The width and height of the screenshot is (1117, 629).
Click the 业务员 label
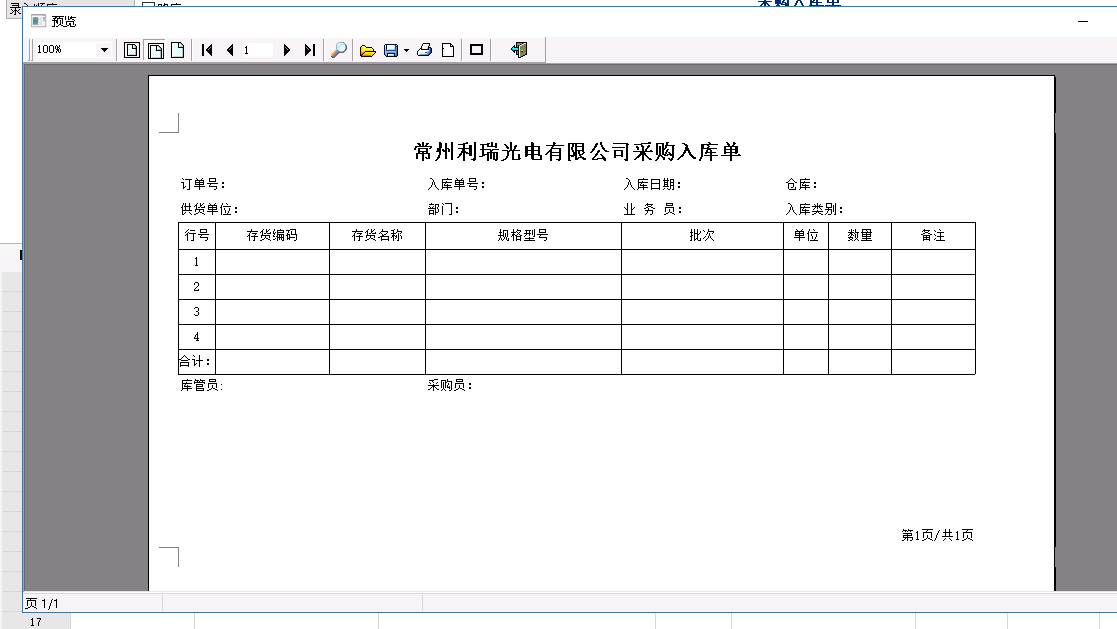pyautogui.click(x=653, y=209)
